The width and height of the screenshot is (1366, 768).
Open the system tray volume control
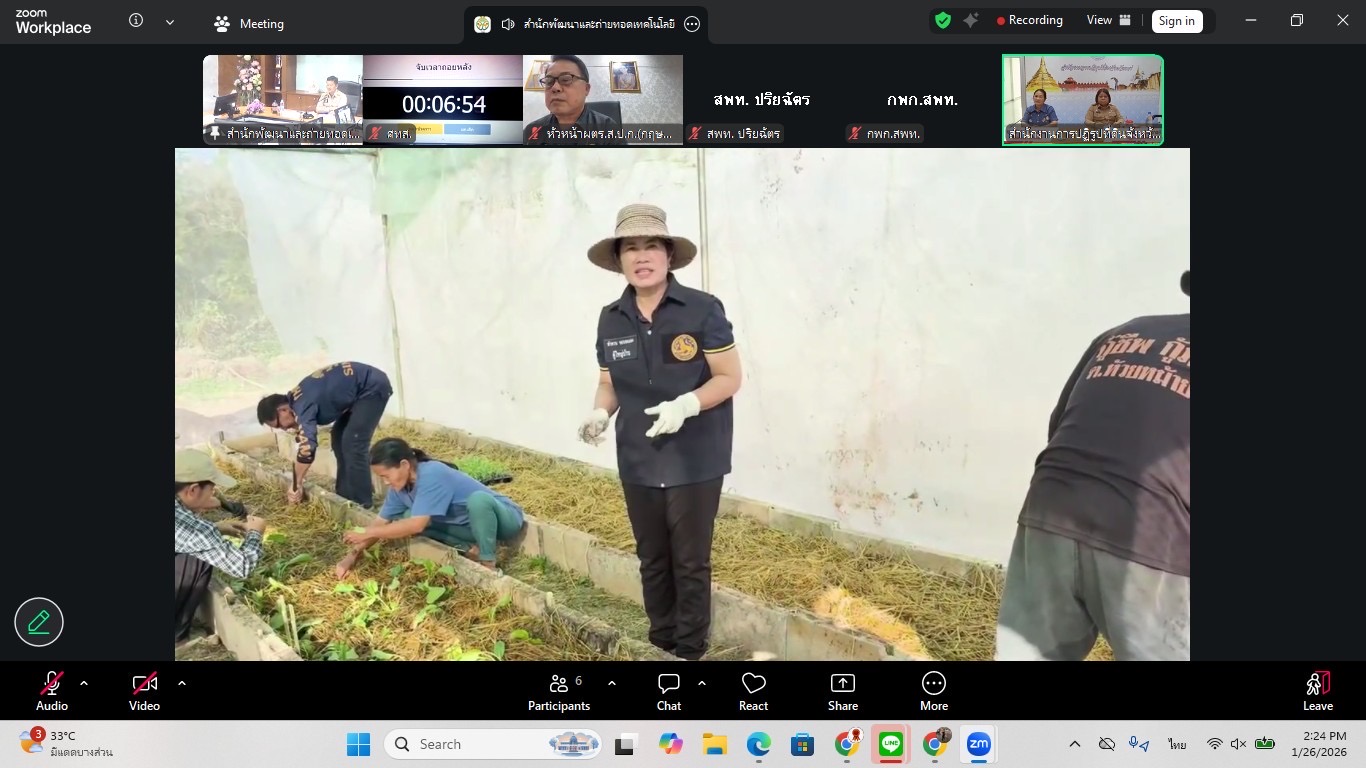pos(1238,744)
